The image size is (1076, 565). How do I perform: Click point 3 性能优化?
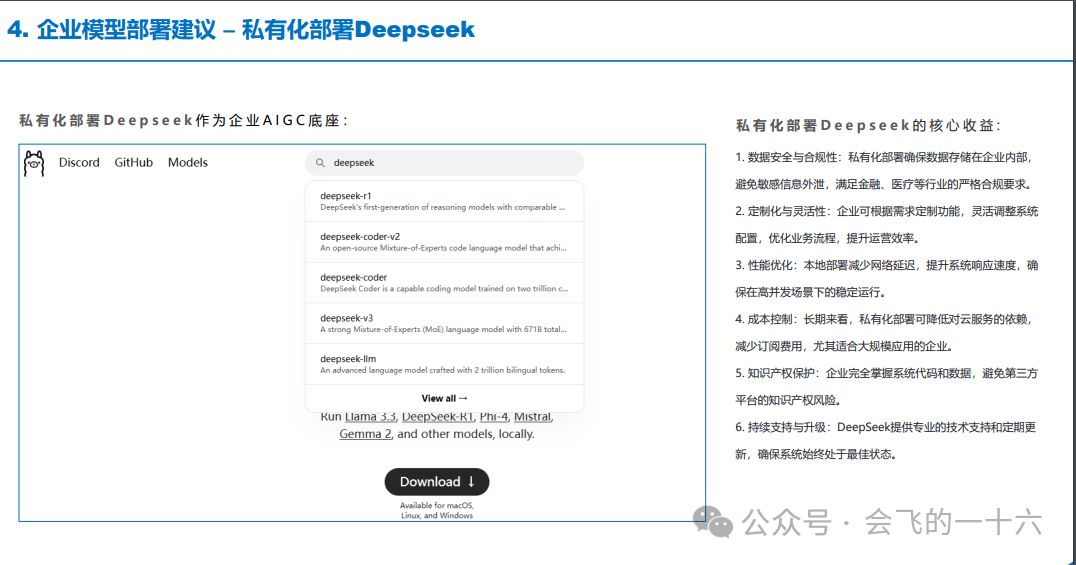pos(887,279)
